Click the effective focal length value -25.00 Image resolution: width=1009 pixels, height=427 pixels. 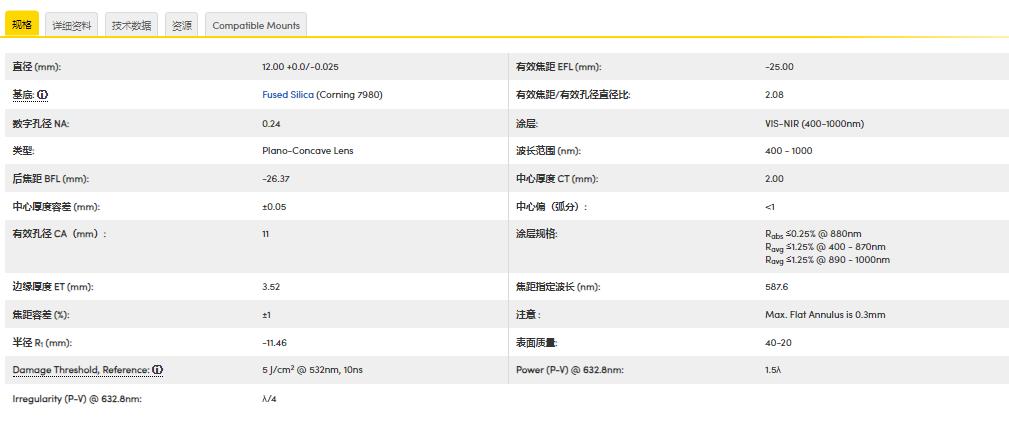click(x=779, y=67)
